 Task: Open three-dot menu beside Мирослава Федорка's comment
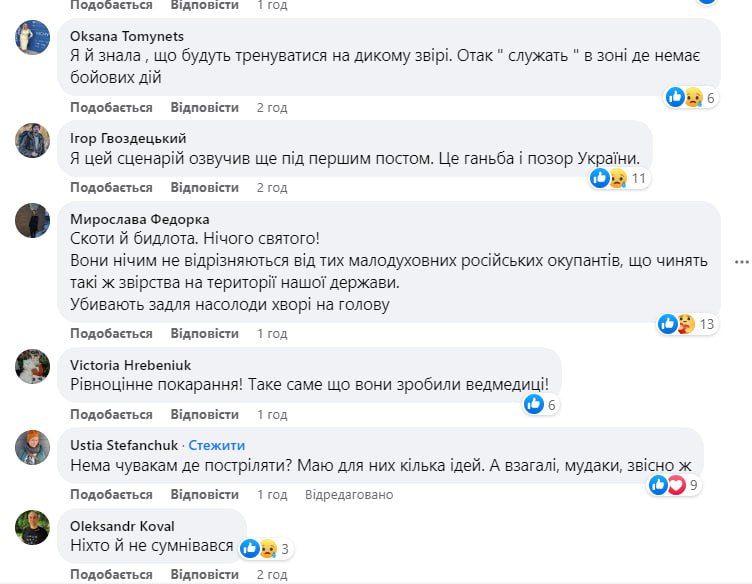coord(741,262)
